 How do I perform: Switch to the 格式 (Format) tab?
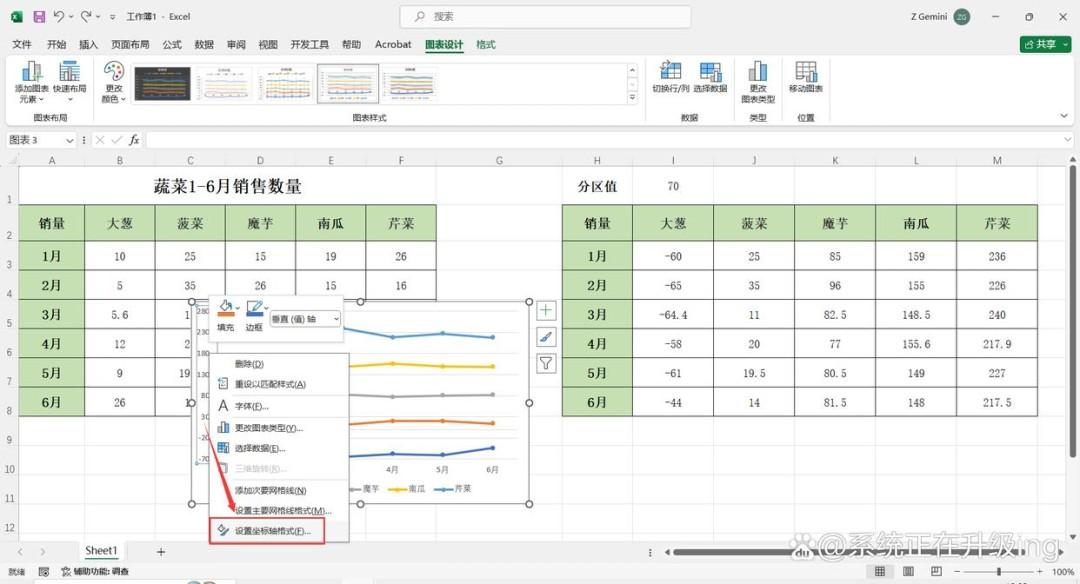coord(486,44)
